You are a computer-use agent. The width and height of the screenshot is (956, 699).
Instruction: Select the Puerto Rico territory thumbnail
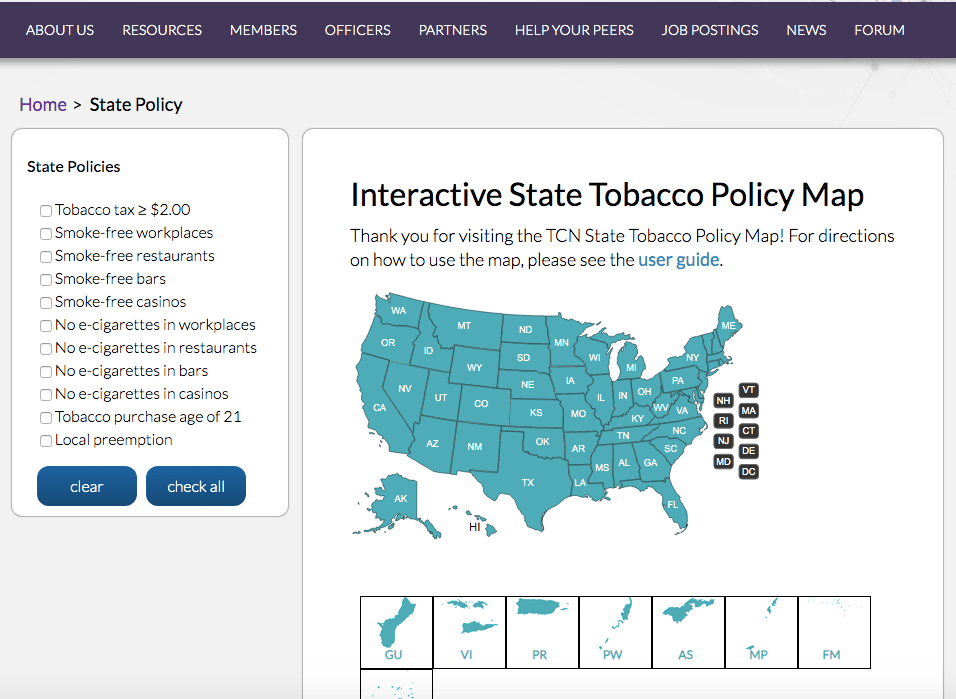click(x=542, y=625)
